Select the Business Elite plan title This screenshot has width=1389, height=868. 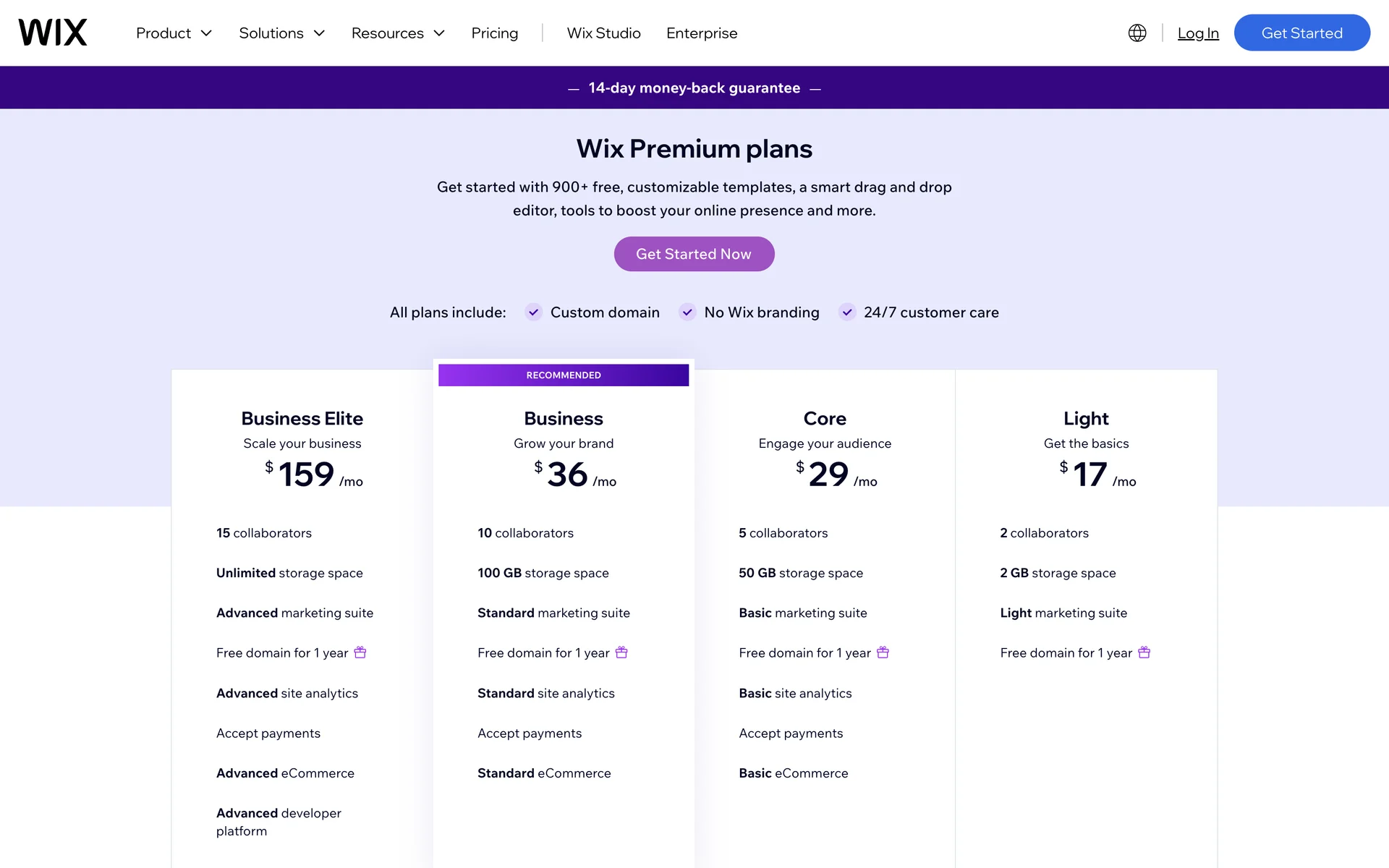click(x=302, y=418)
